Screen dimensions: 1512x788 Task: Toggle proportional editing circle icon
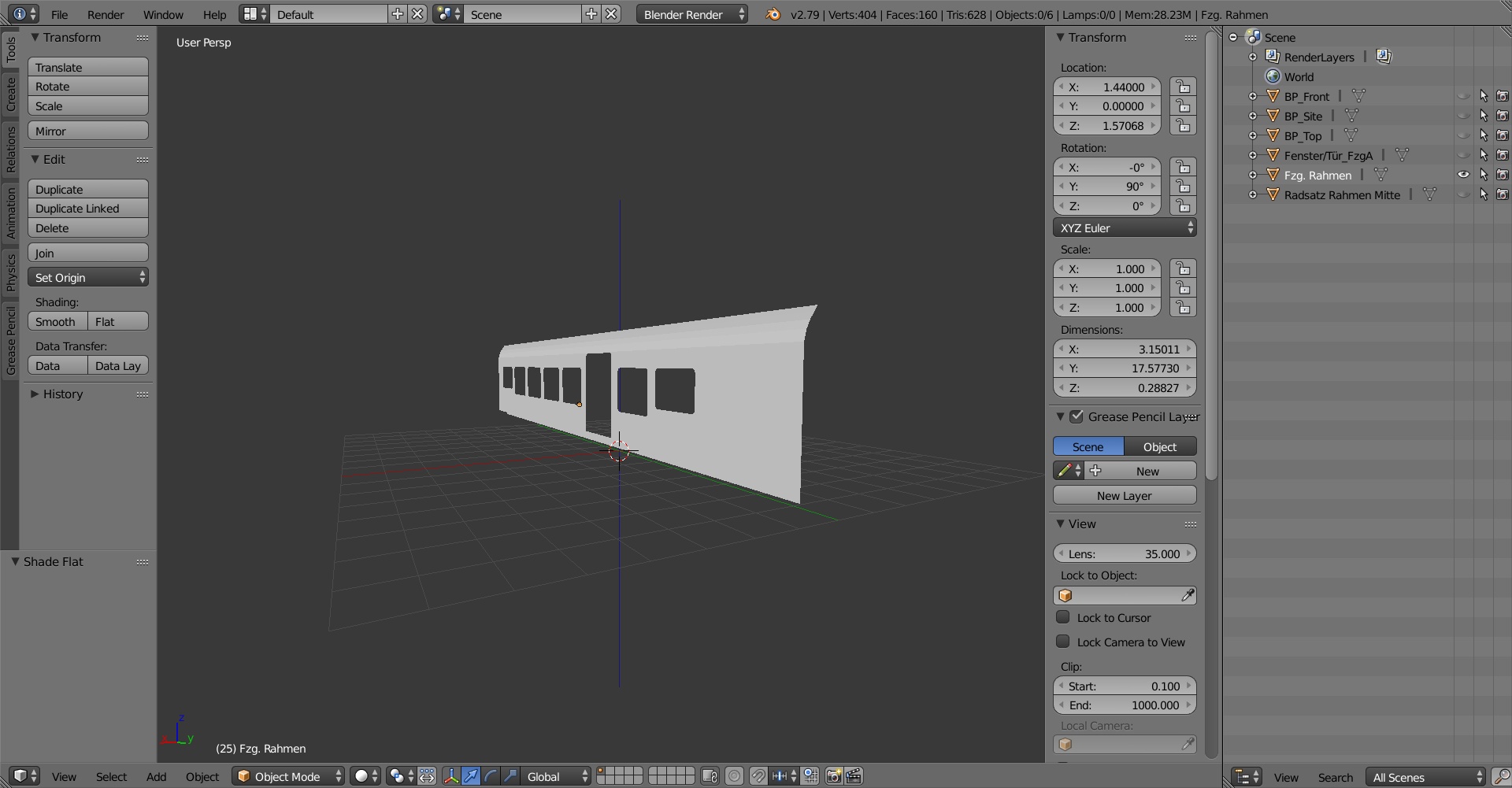pyautogui.click(x=734, y=776)
